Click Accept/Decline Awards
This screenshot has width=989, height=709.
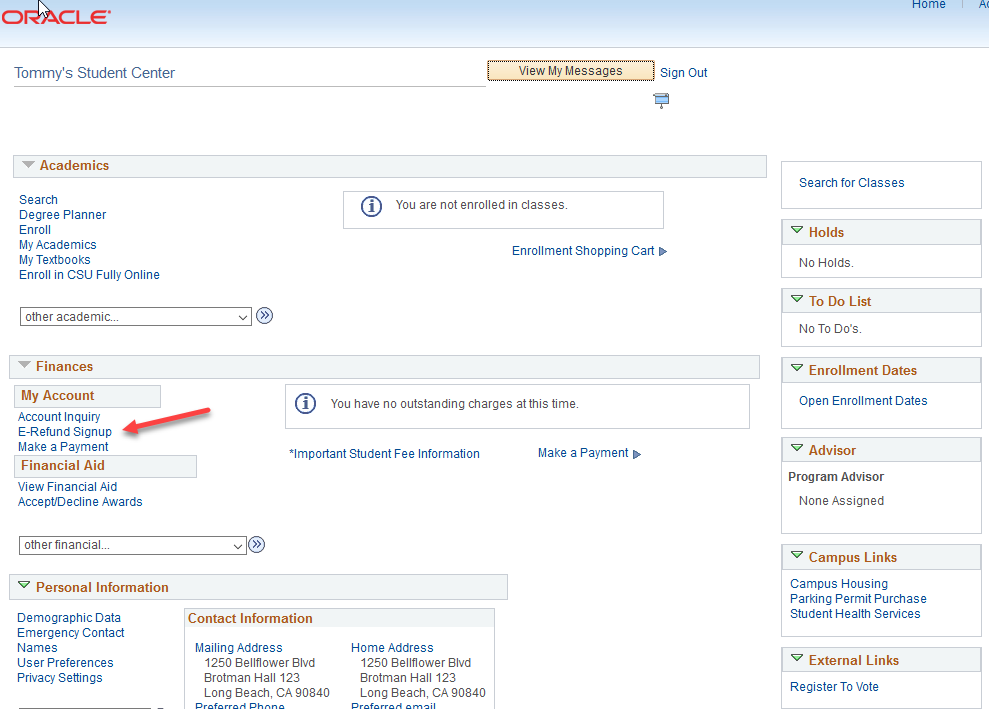point(80,502)
